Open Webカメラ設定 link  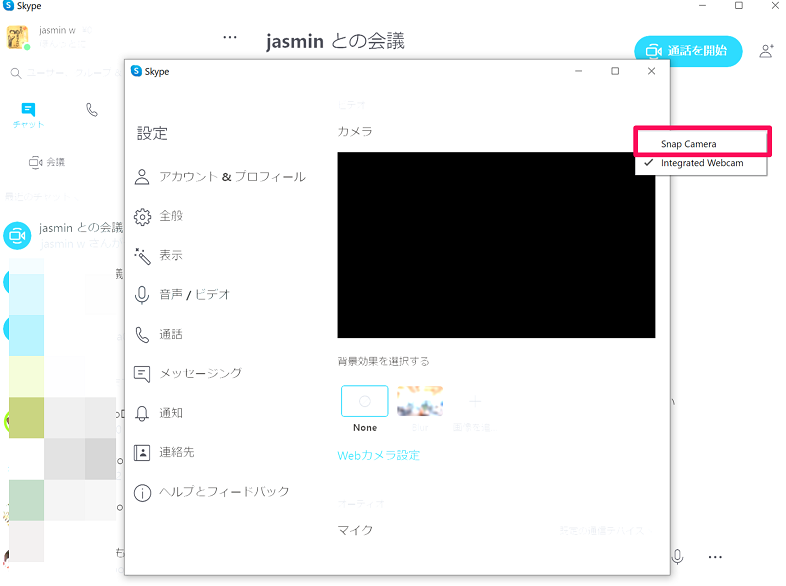coord(378,455)
